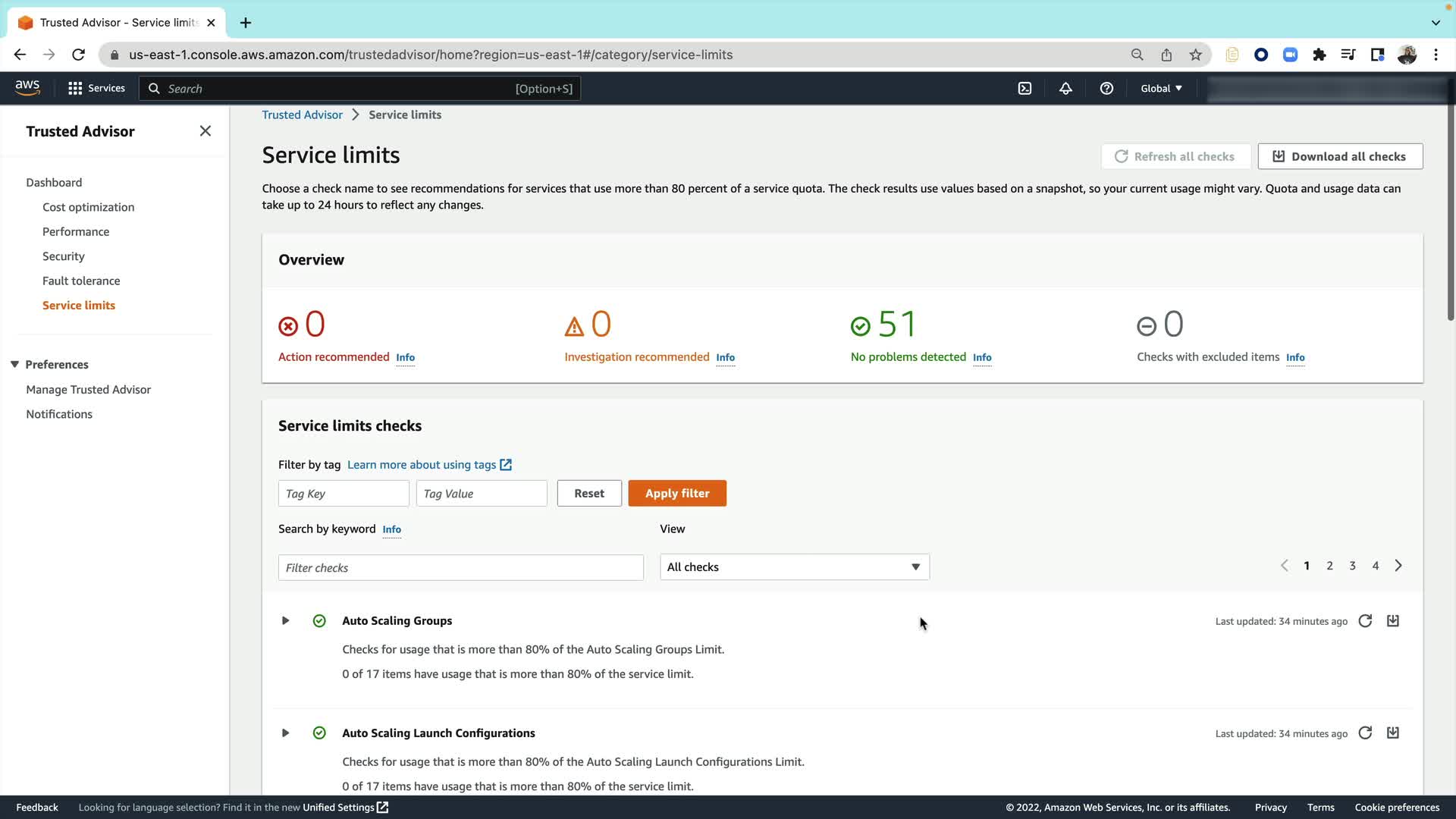Expand Auto Scaling Launch Configurations check
This screenshot has width=1456, height=819.
(285, 733)
